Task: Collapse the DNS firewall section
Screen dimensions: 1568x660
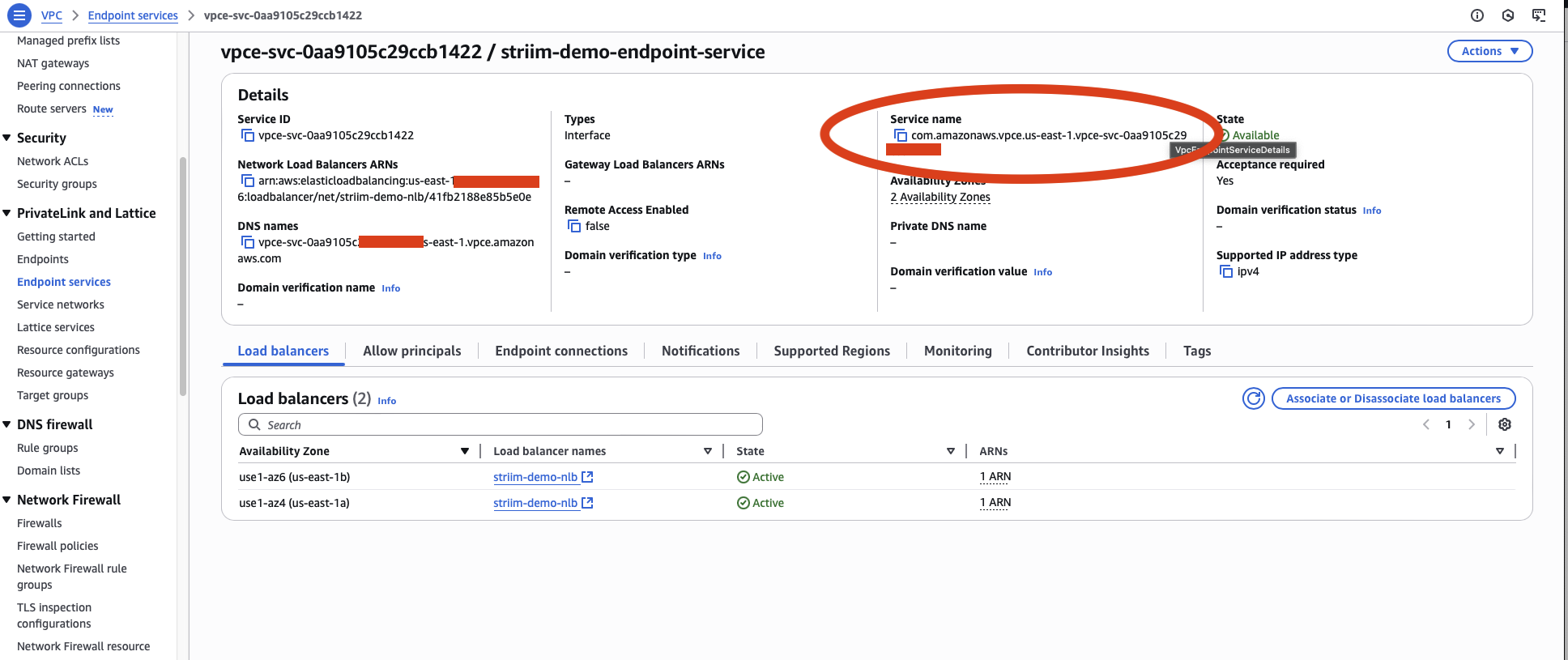Action: click(x=7, y=425)
